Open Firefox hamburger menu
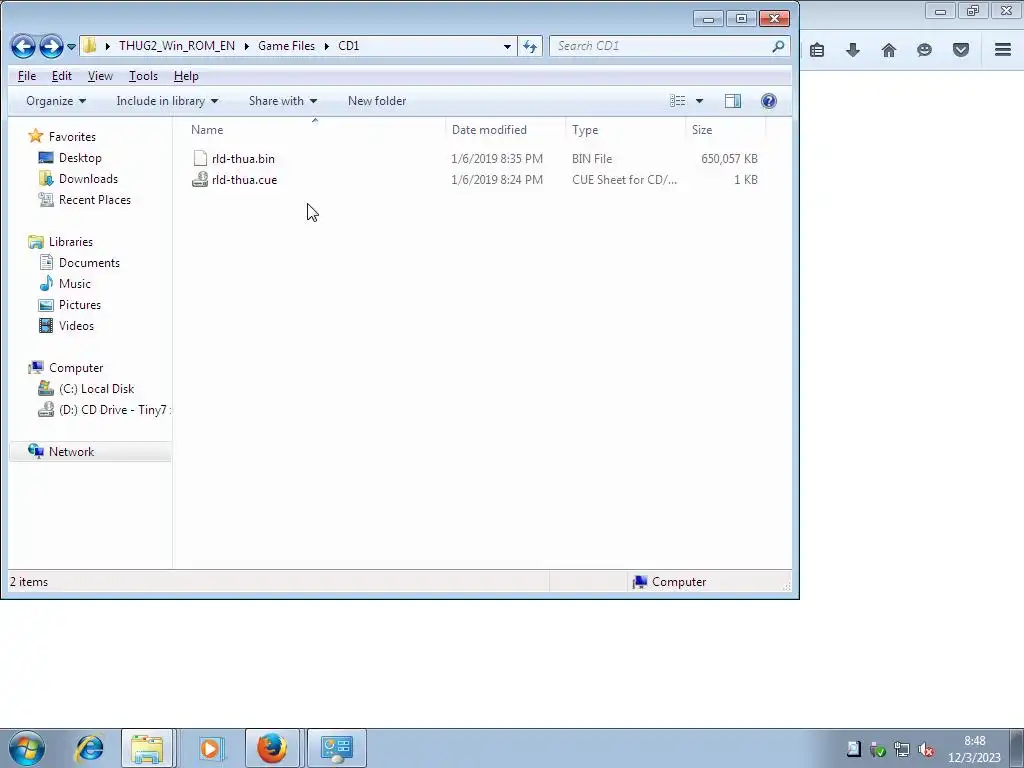Screen dimensions: 1024x768 click(x=1003, y=50)
